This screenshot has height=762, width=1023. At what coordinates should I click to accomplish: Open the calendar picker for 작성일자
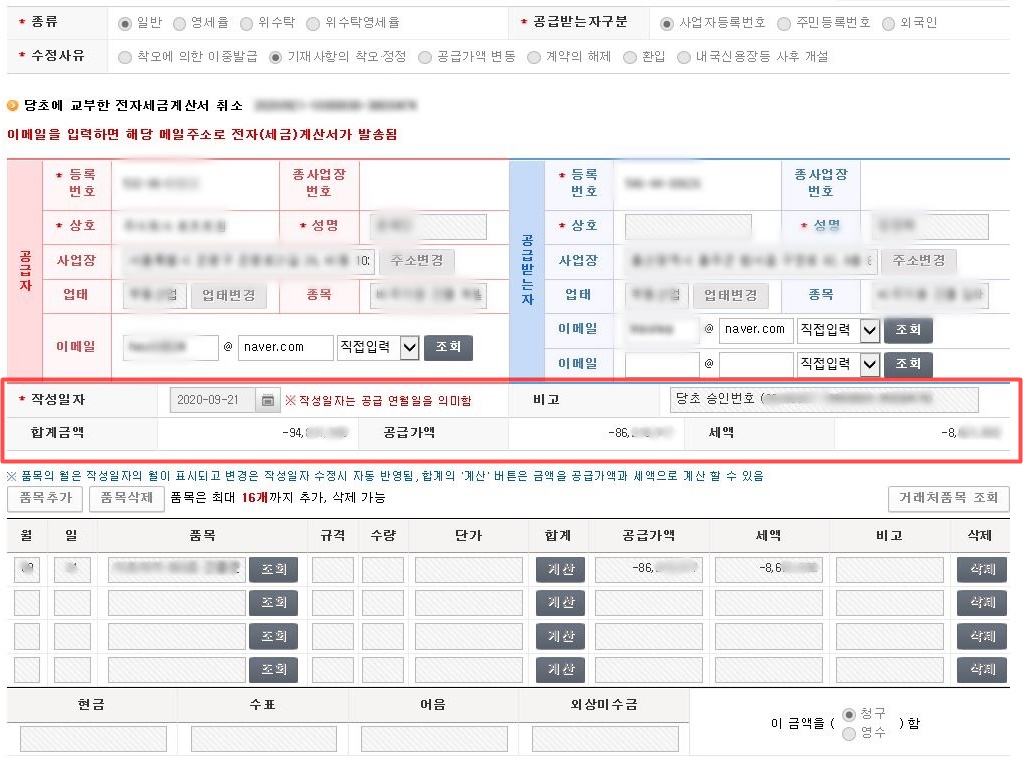[x=267, y=401]
